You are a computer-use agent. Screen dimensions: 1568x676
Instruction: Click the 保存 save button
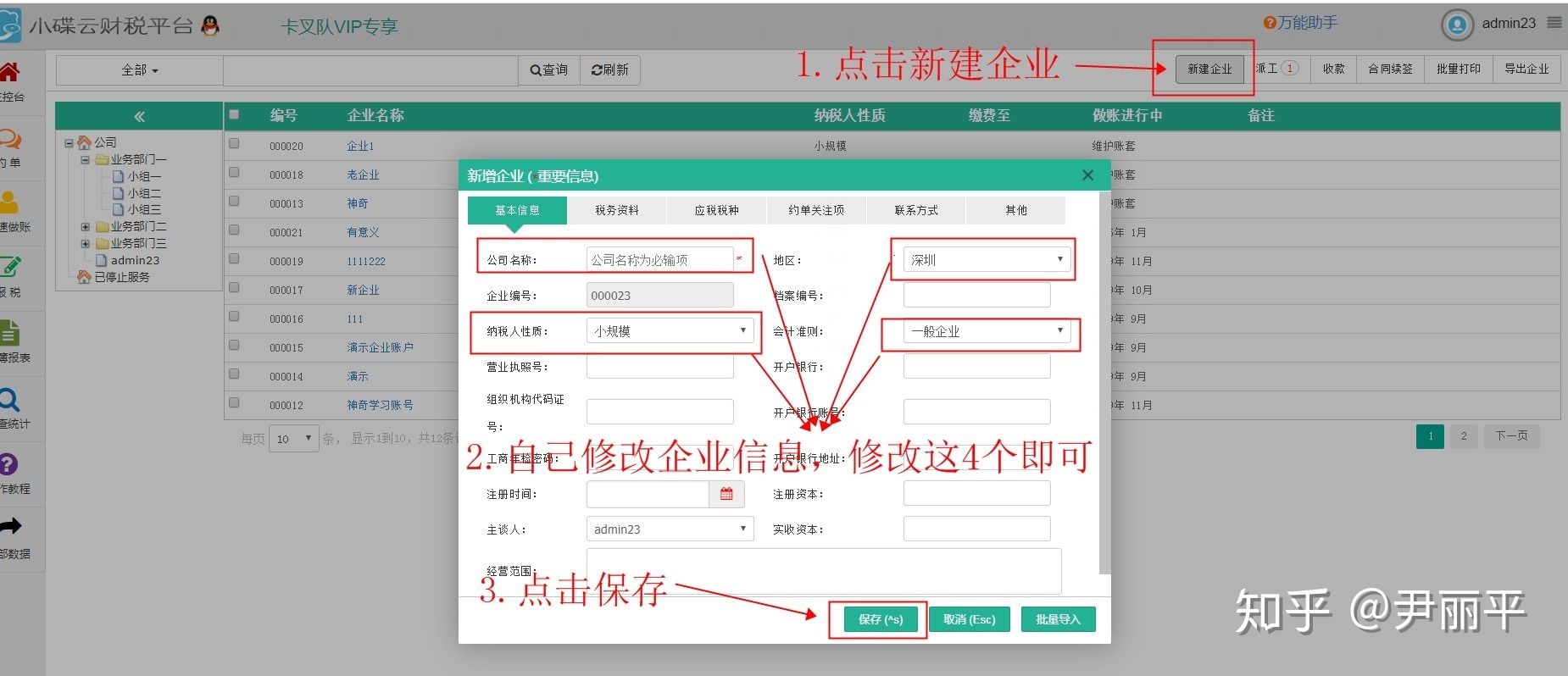881,619
